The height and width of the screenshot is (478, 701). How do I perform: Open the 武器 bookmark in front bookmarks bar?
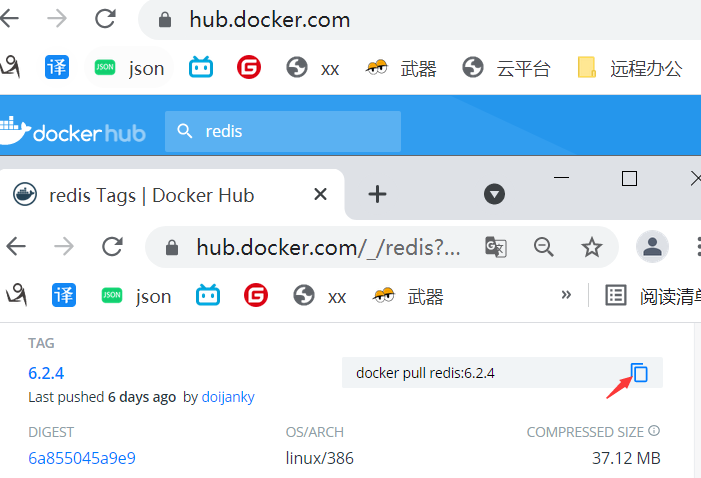[x=408, y=296]
